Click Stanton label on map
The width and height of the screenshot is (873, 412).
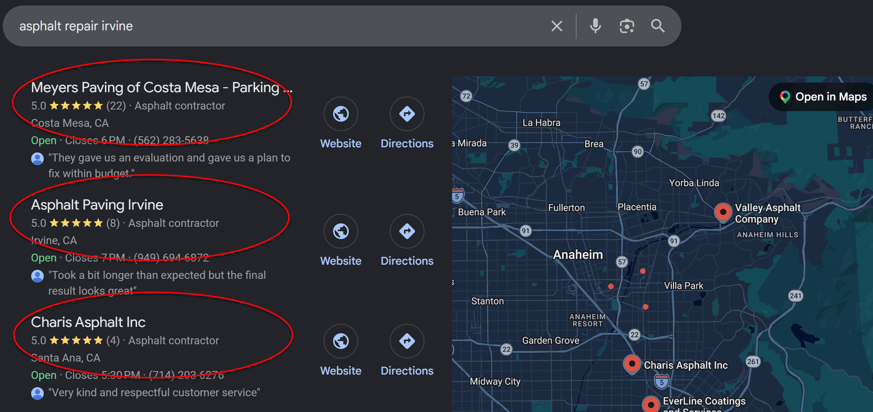pos(487,301)
